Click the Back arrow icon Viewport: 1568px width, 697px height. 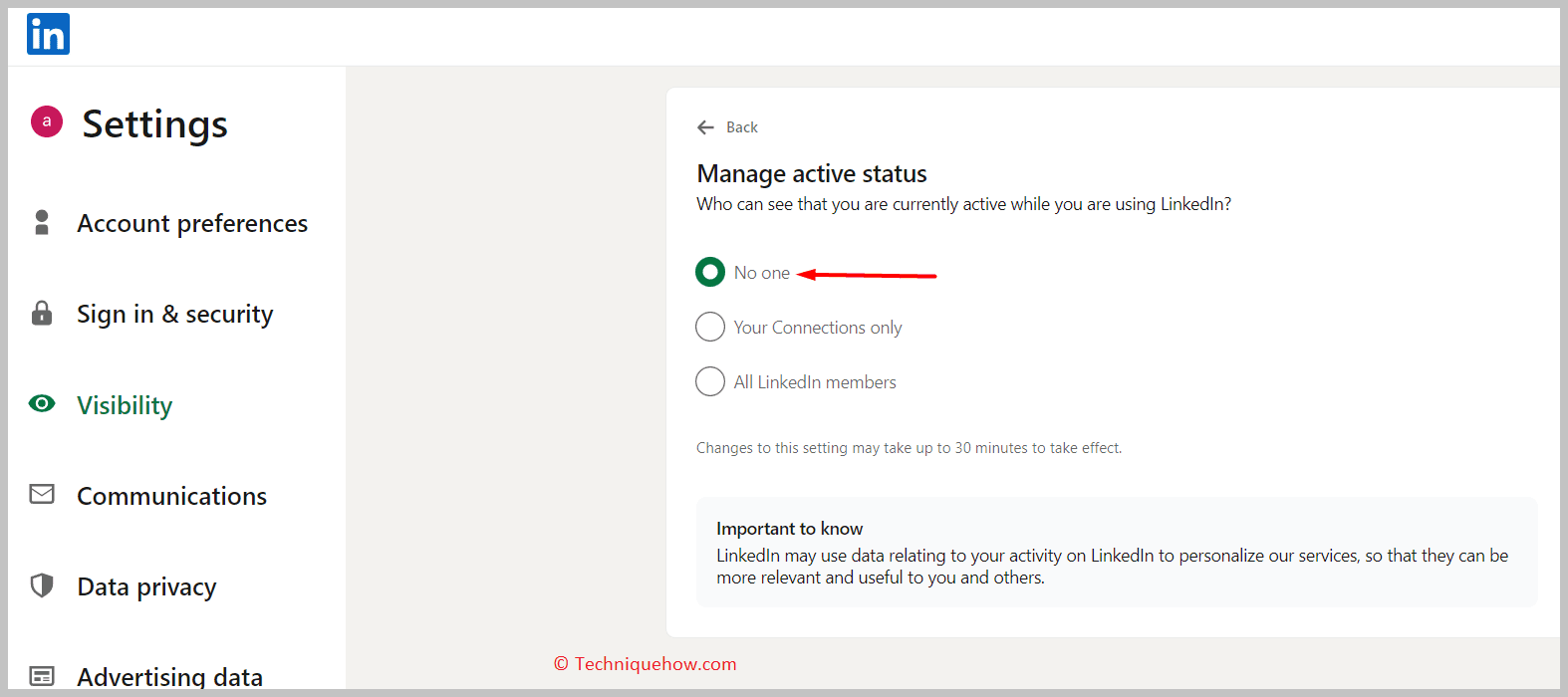[x=706, y=127]
